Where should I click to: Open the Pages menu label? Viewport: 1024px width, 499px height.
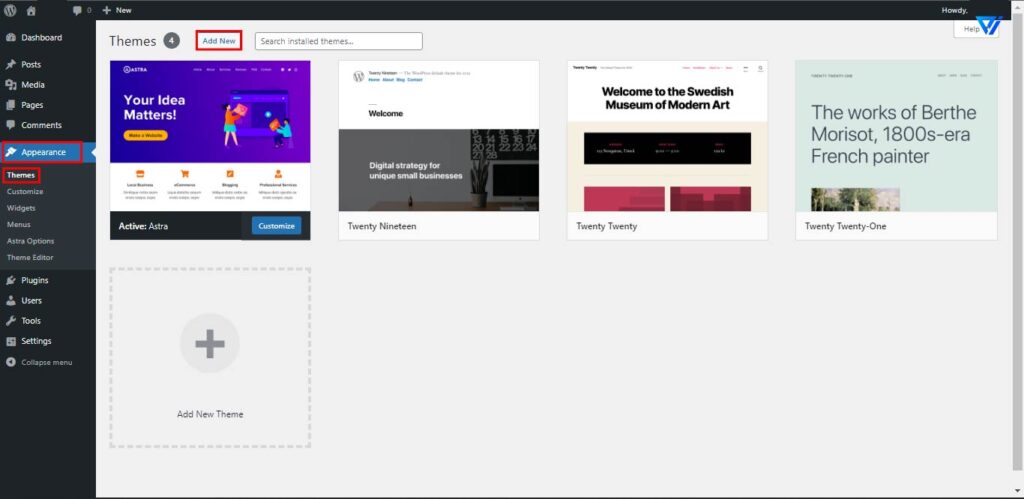[x=32, y=105]
